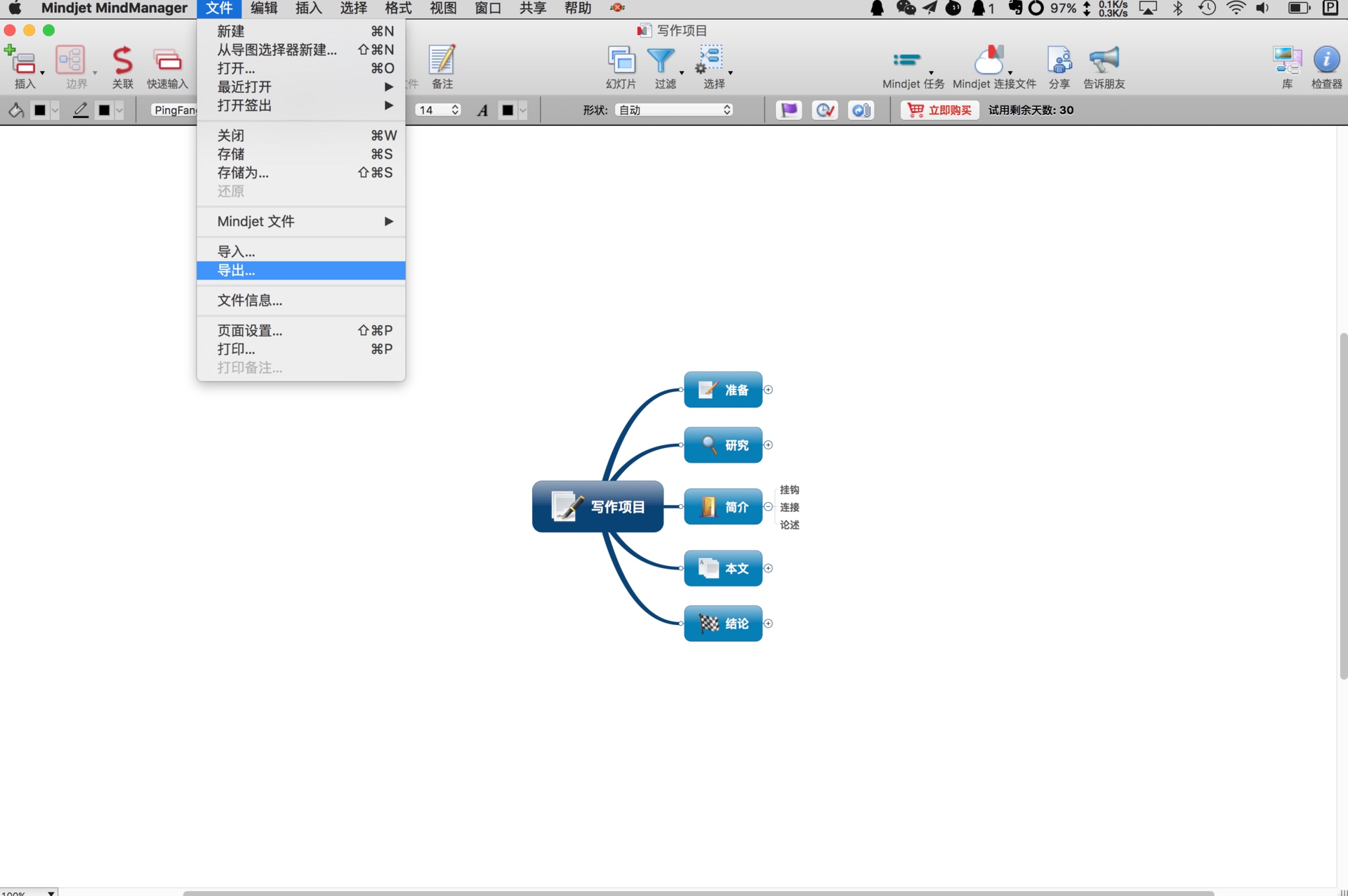This screenshot has width=1348, height=896.
Task: Open the Shape (形状) dropdown
Action: pos(674,110)
